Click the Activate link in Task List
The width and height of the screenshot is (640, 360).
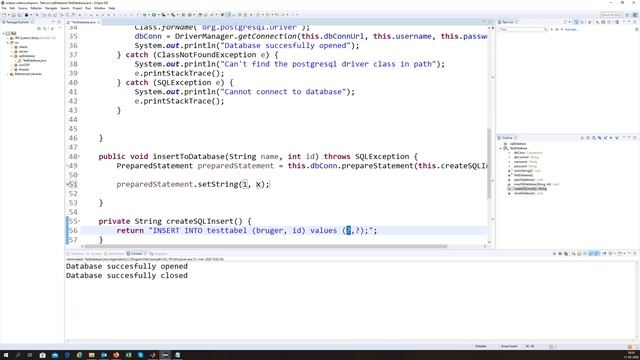coord(571,29)
